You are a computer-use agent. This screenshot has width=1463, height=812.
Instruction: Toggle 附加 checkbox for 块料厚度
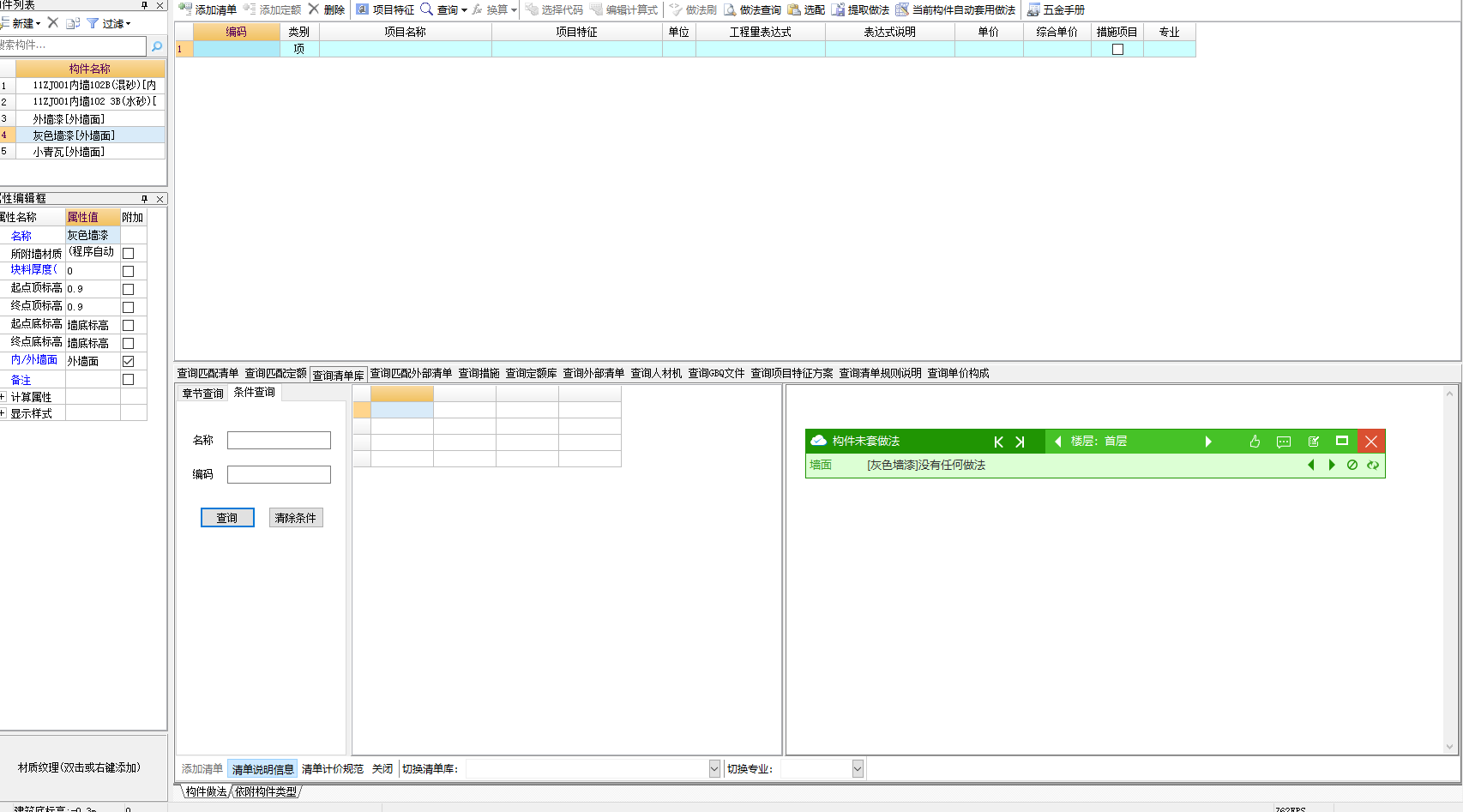(x=128, y=271)
